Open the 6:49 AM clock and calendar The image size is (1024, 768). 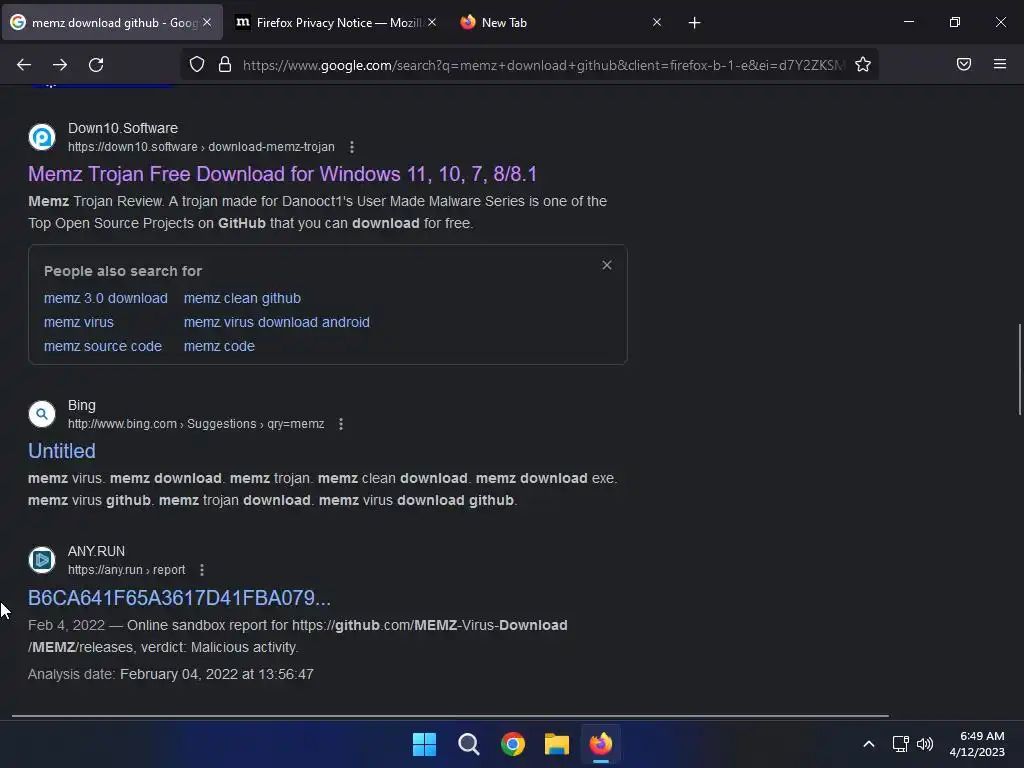point(977,744)
